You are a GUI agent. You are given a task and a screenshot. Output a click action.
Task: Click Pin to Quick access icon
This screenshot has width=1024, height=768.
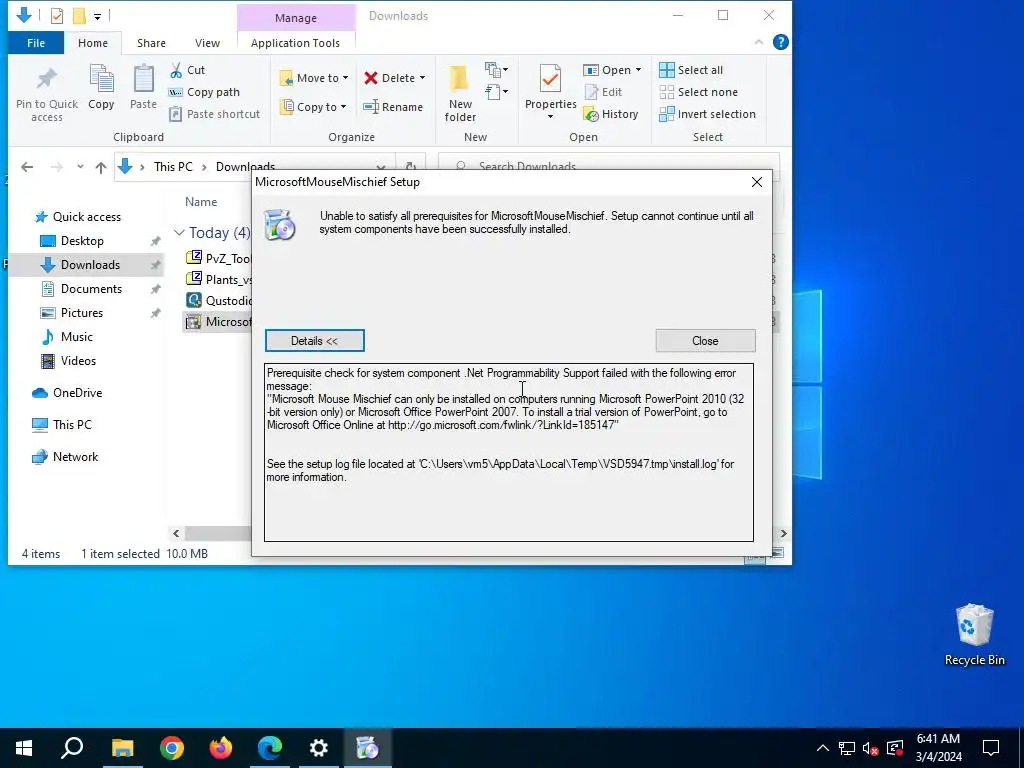46,79
